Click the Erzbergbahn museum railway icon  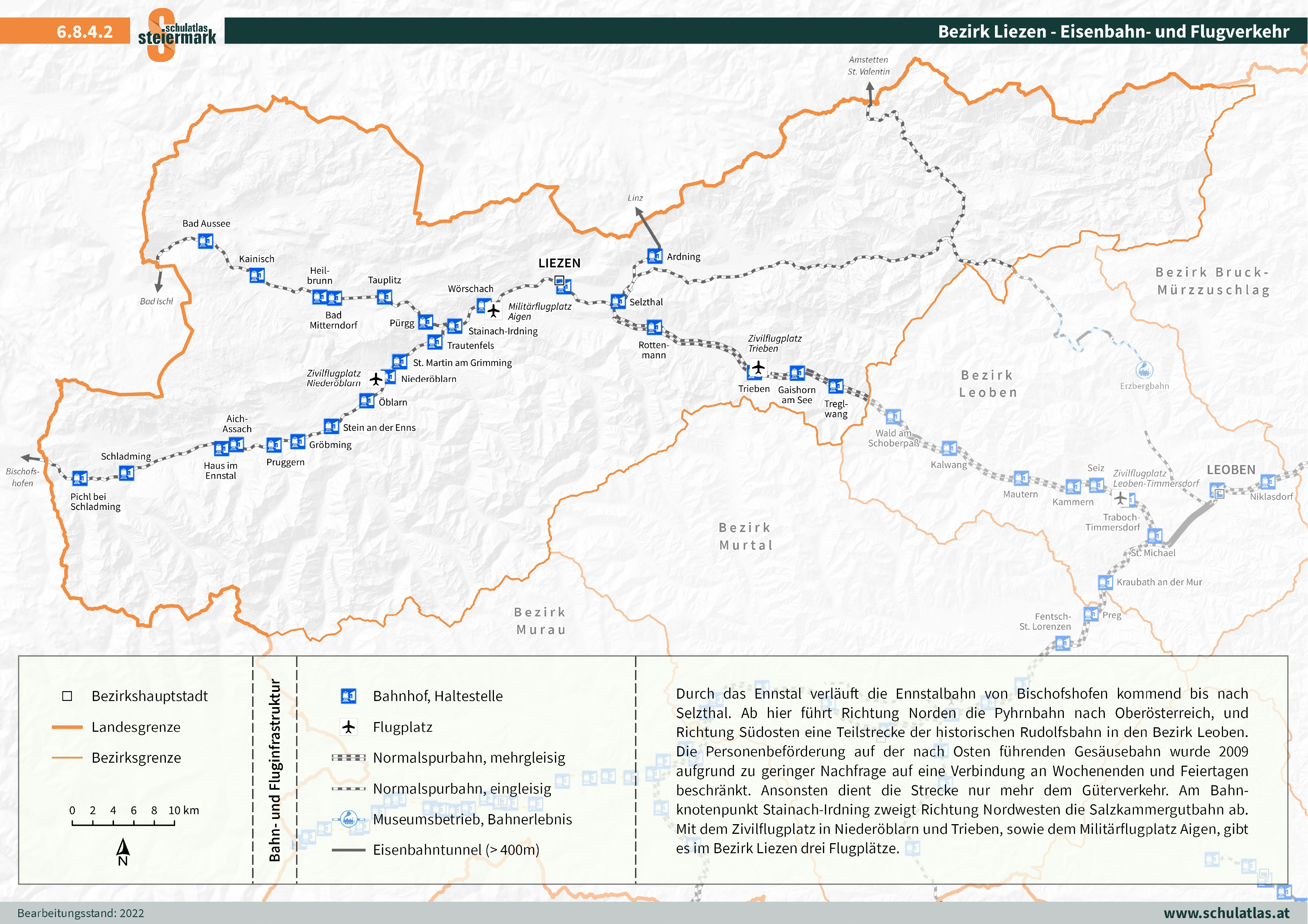coord(1144,370)
